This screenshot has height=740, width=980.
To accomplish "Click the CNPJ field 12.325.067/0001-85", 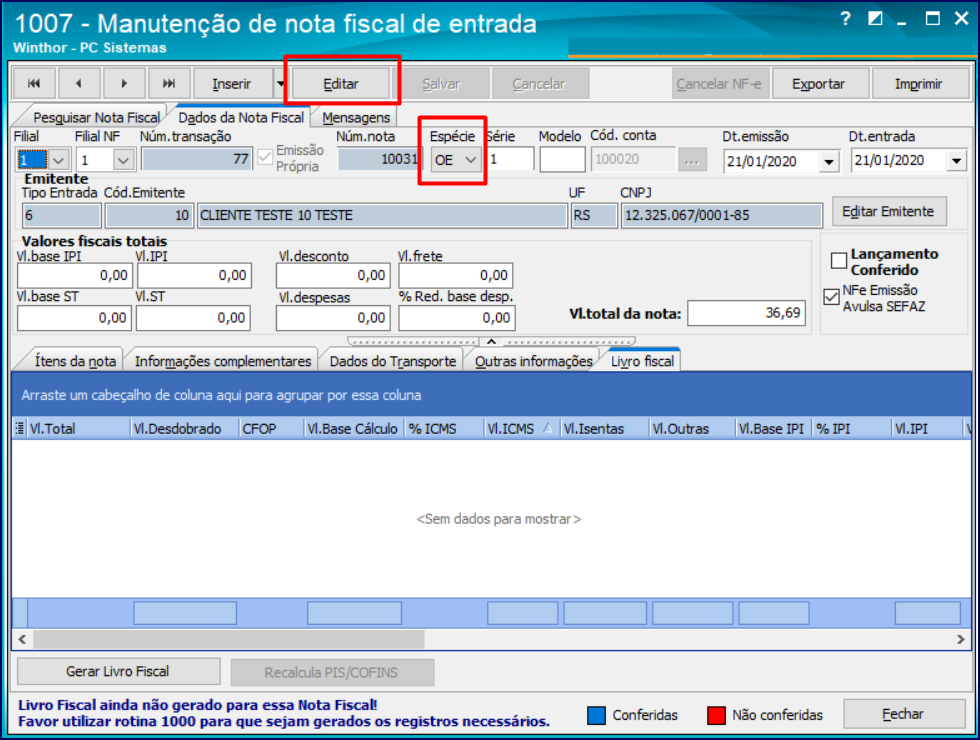I will [722, 216].
